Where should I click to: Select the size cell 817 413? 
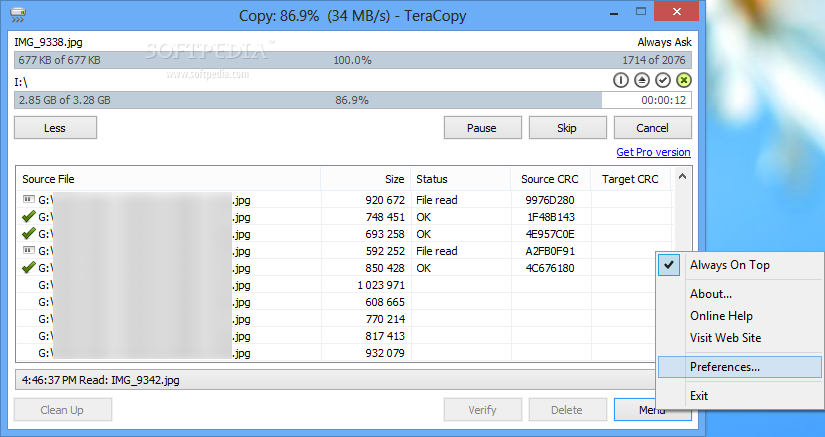[385, 336]
